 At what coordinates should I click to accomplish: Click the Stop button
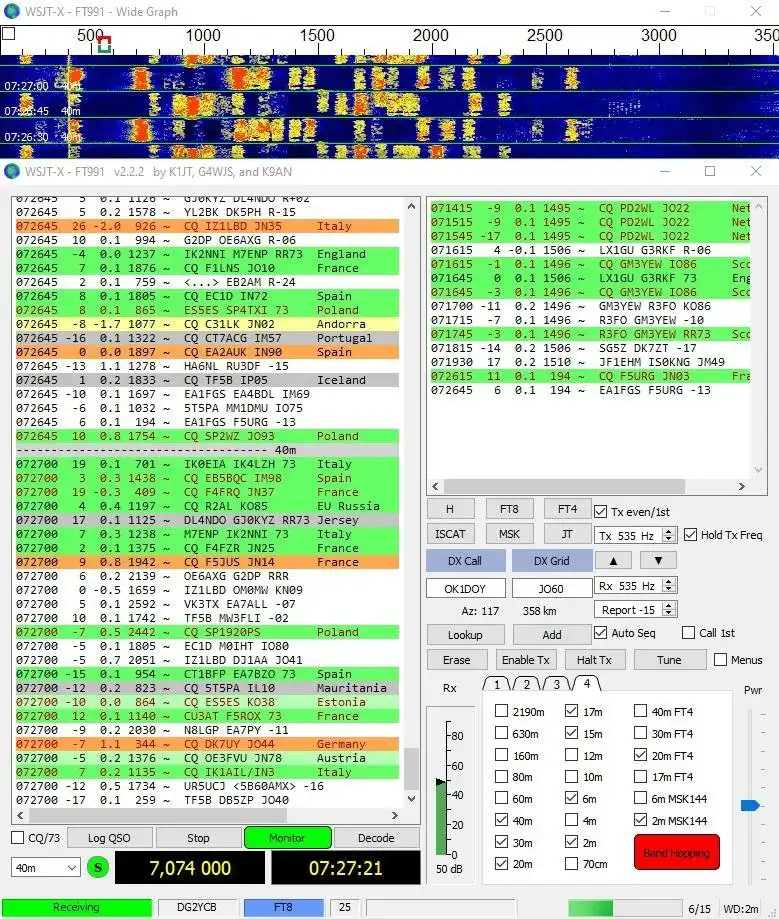click(x=198, y=838)
